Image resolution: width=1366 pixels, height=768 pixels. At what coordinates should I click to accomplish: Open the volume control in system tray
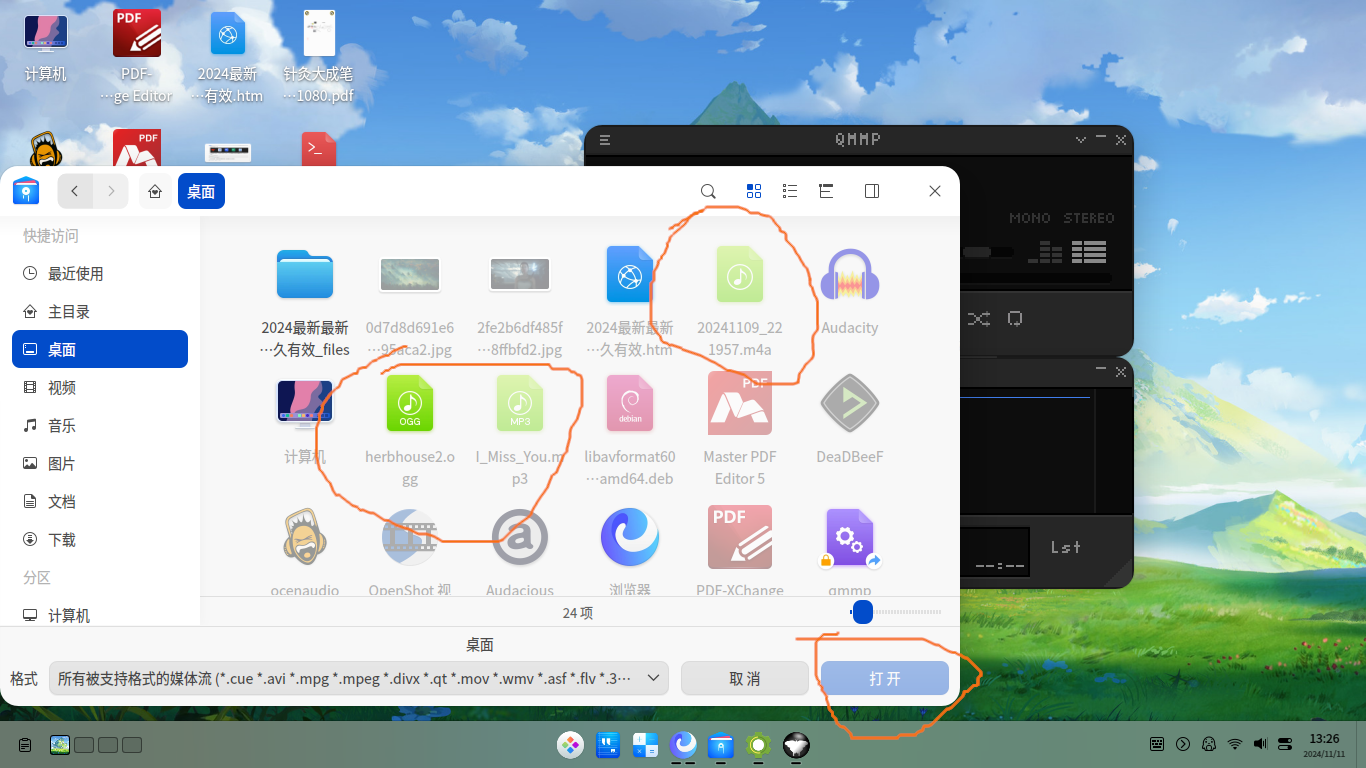[x=1260, y=744]
